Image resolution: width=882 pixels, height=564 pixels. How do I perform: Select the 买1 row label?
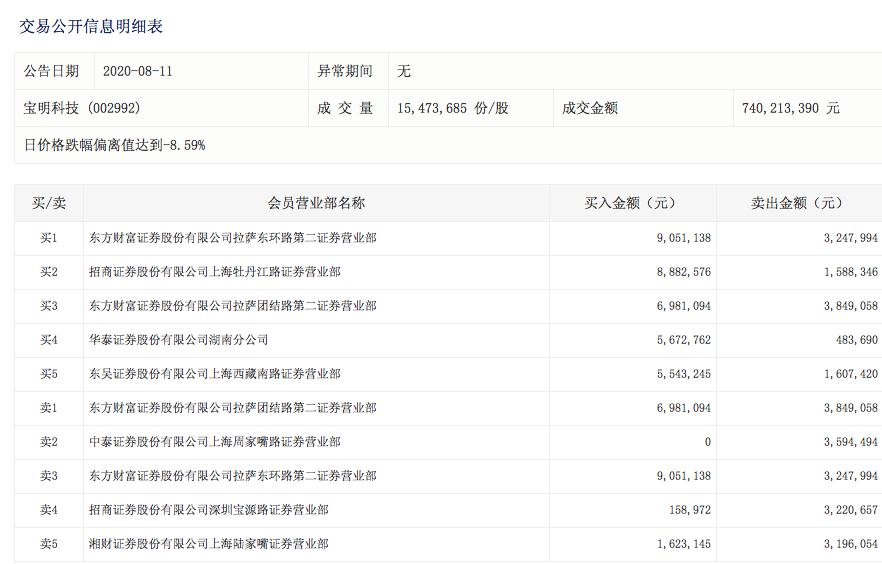tap(49, 238)
